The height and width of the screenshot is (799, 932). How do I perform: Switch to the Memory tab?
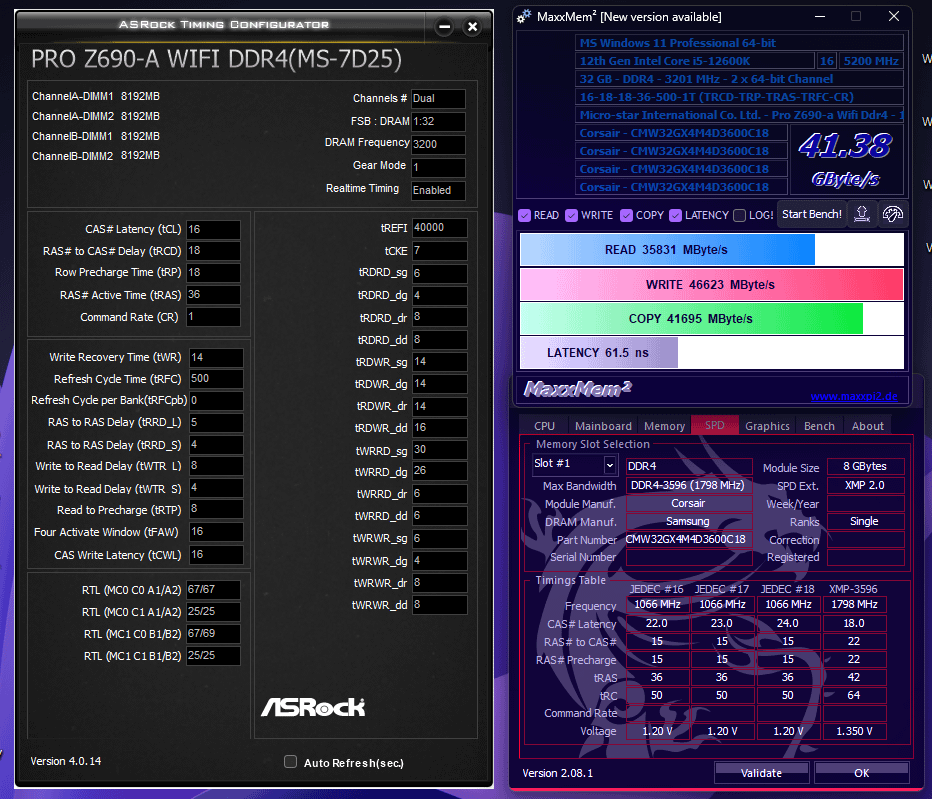[x=665, y=426]
